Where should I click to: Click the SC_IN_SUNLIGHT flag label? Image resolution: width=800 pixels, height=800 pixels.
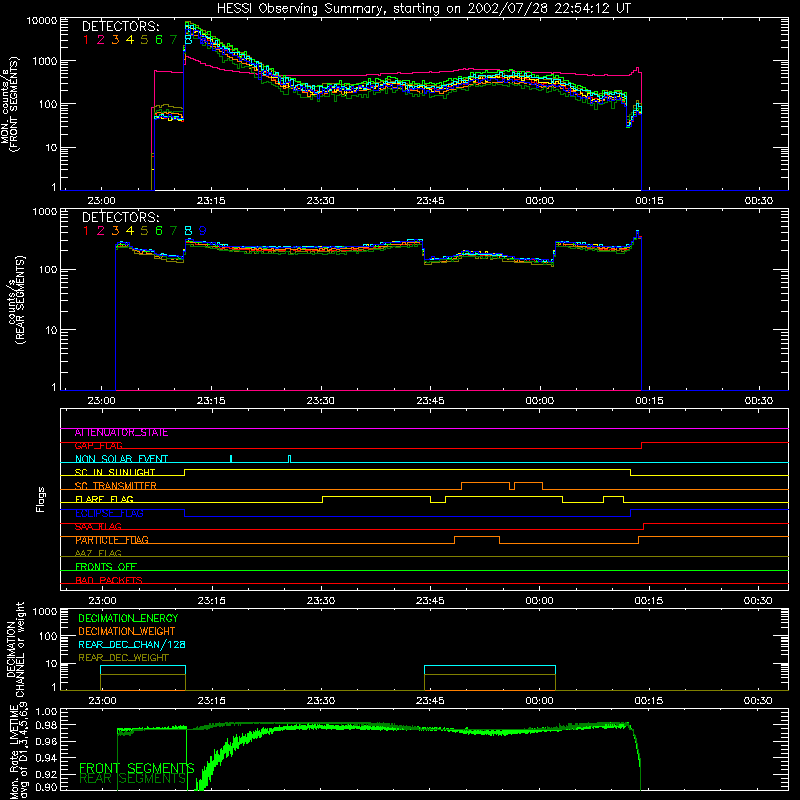pyautogui.click(x=115, y=472)
